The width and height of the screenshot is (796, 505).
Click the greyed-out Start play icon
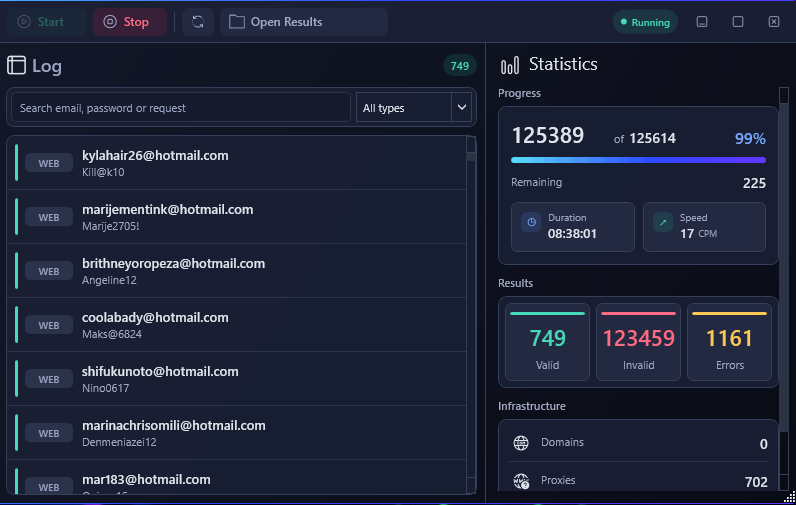click(24, 22)
